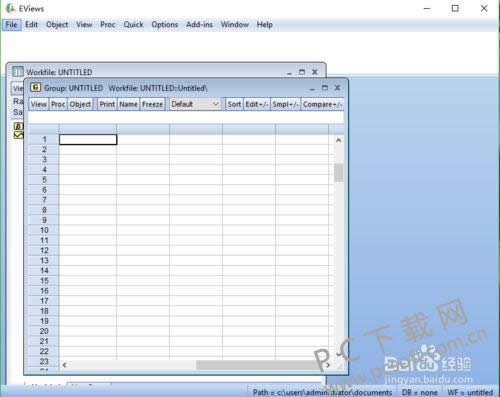Click the Freeze button
The height and width of the screenshot is (397, 500).
coord(152,104)
